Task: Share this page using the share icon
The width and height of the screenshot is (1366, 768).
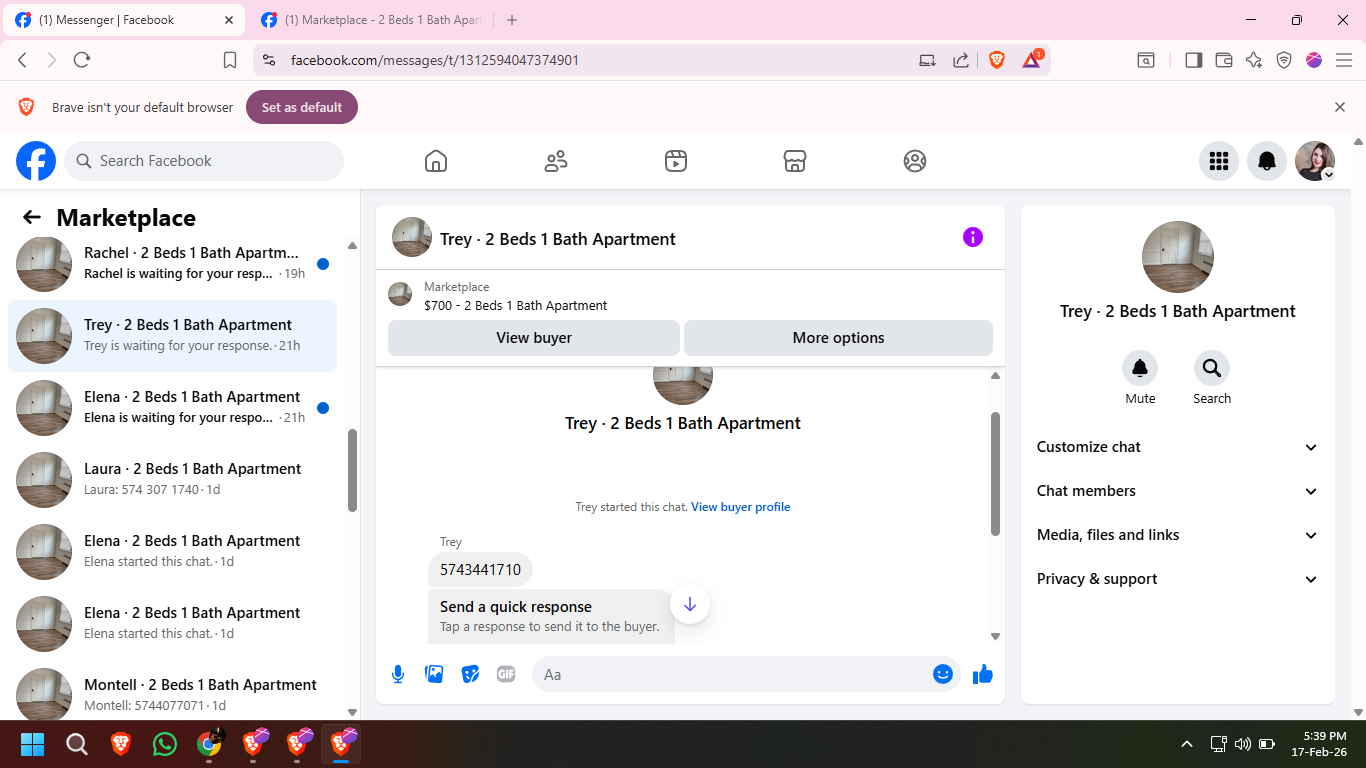Action: (x=961, y=60)
